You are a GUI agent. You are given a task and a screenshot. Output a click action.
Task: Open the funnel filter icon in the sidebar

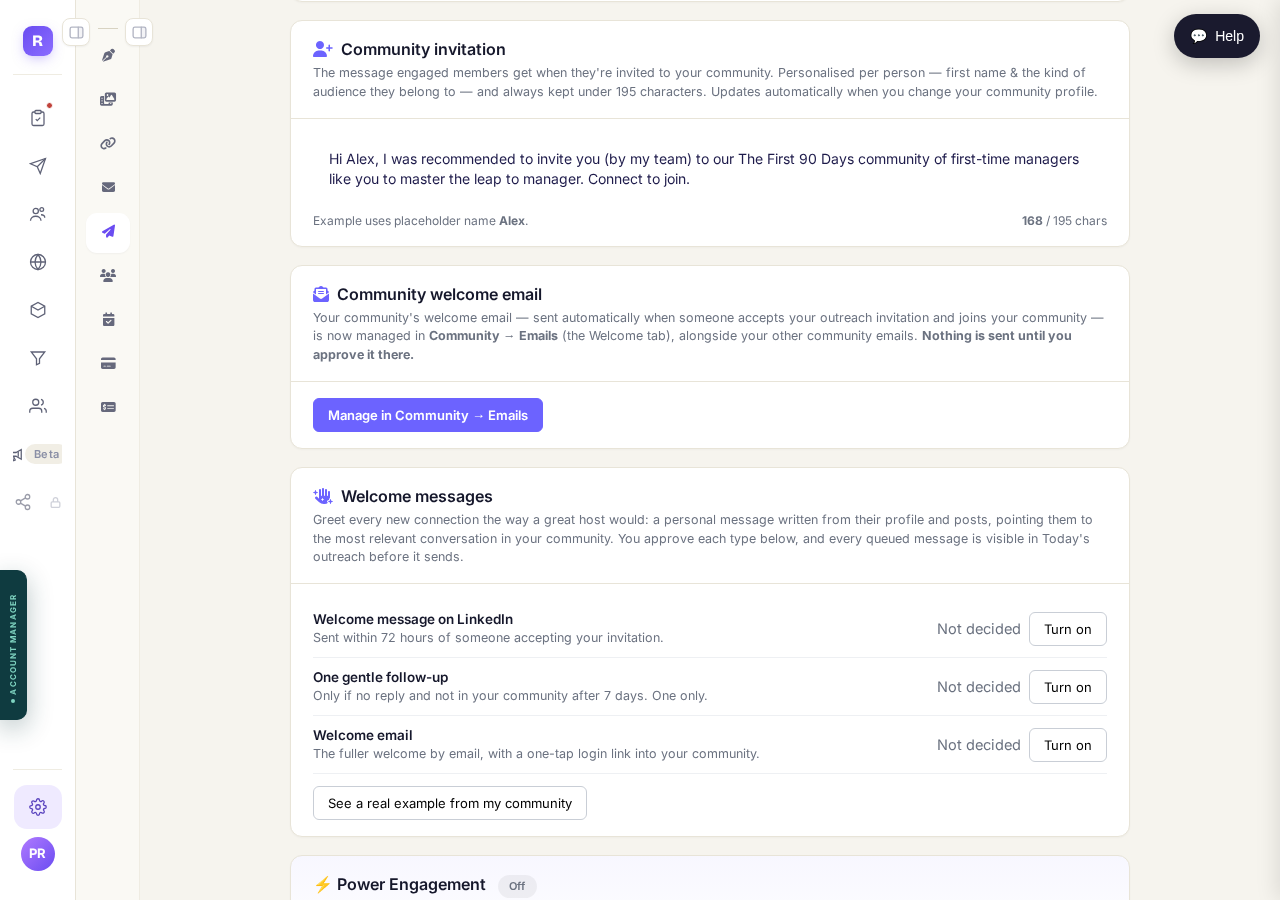(38, 358)
